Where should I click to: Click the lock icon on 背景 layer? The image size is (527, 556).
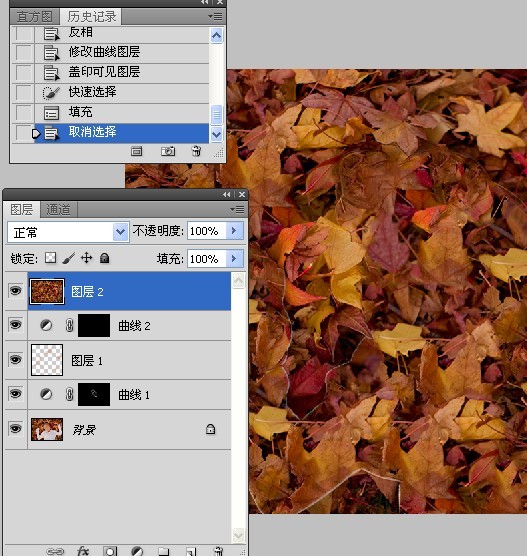pos(210,429)
